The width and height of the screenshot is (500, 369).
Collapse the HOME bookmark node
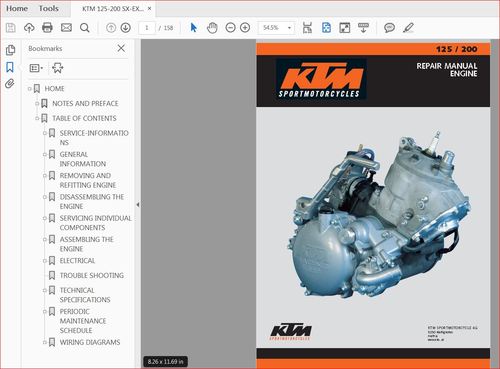click(29, 89)
